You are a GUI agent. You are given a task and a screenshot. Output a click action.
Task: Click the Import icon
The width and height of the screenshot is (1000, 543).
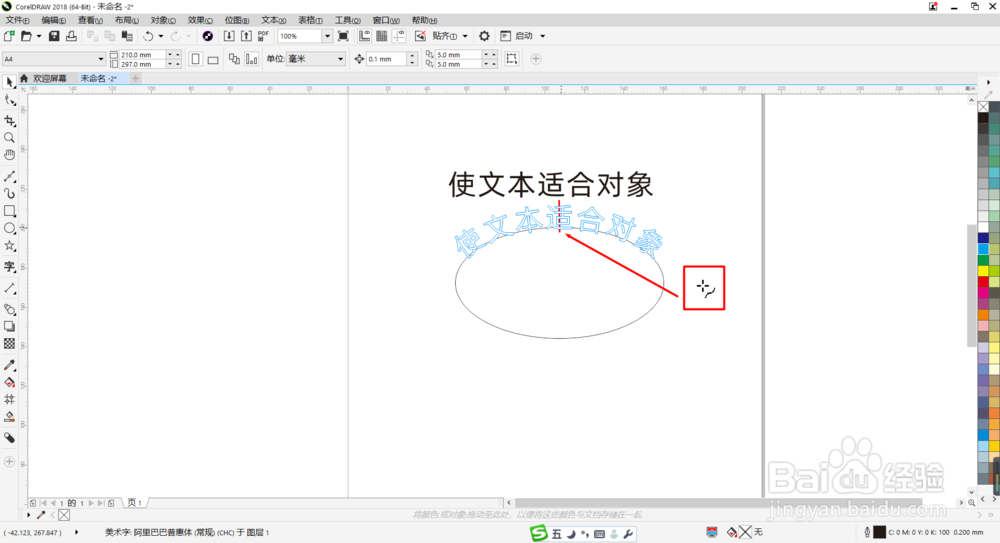(x=229, y=36)
